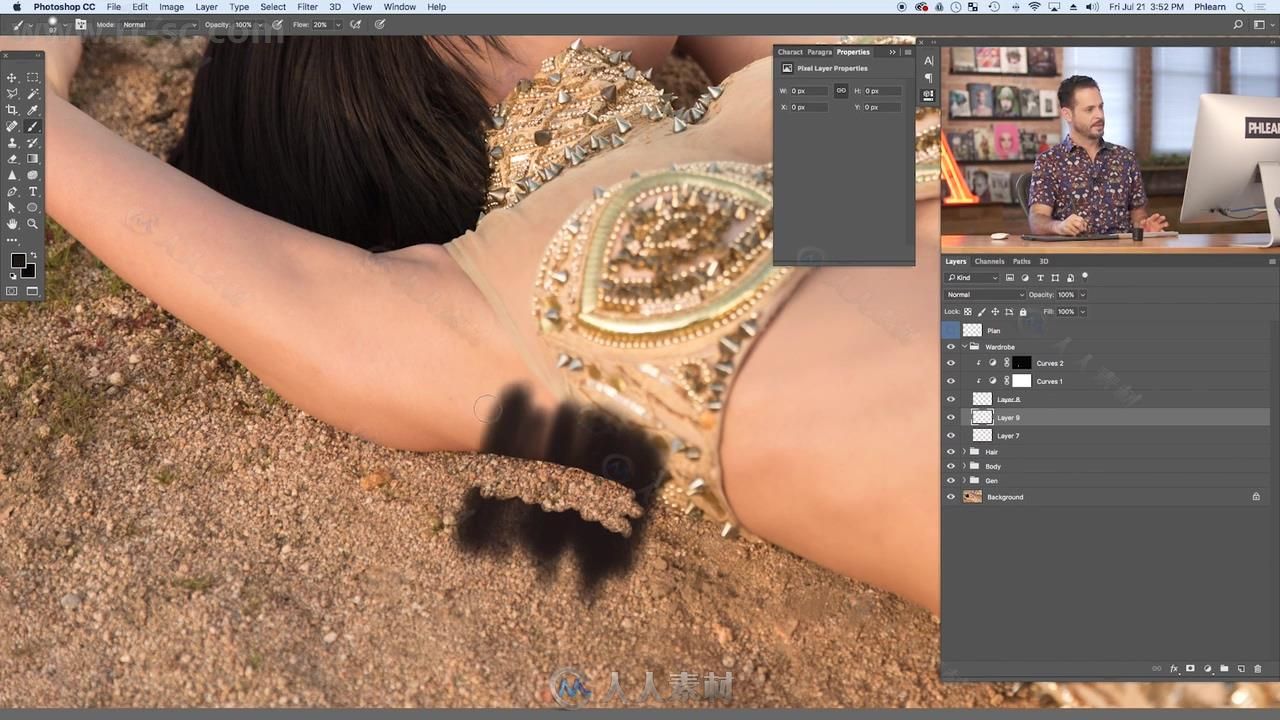Select the Clone Stamp tool

[x=12, y=143]
